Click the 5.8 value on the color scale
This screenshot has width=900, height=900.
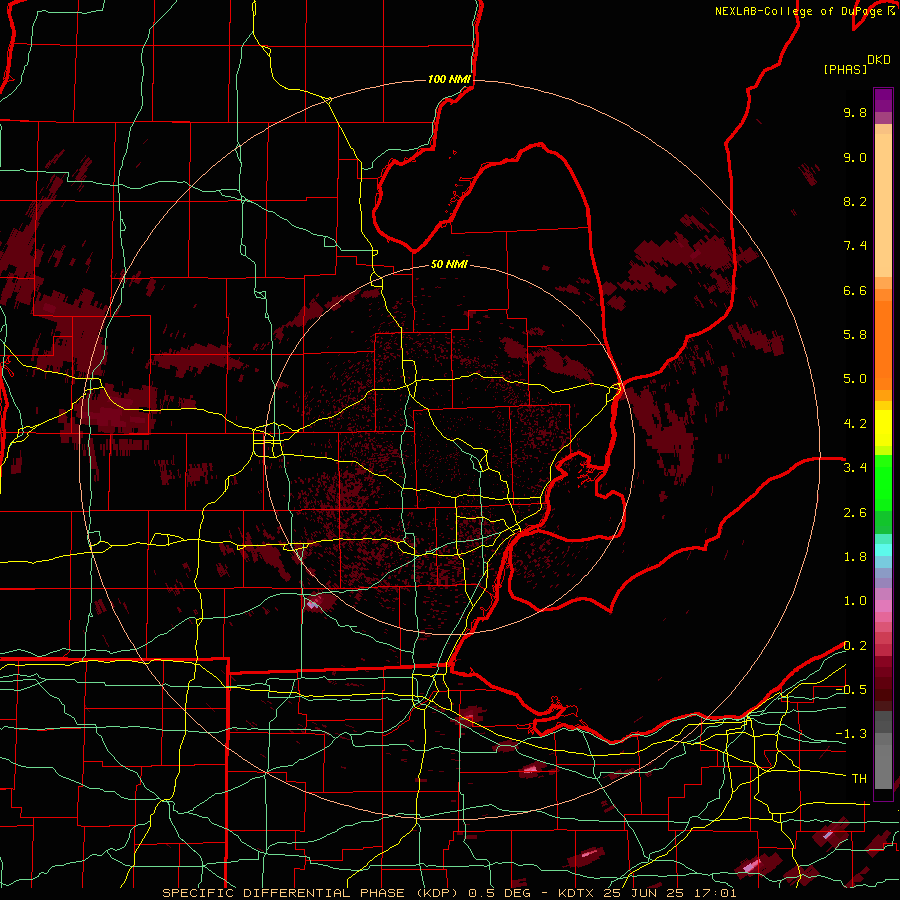pyautogui.click(x=855, y=335)
